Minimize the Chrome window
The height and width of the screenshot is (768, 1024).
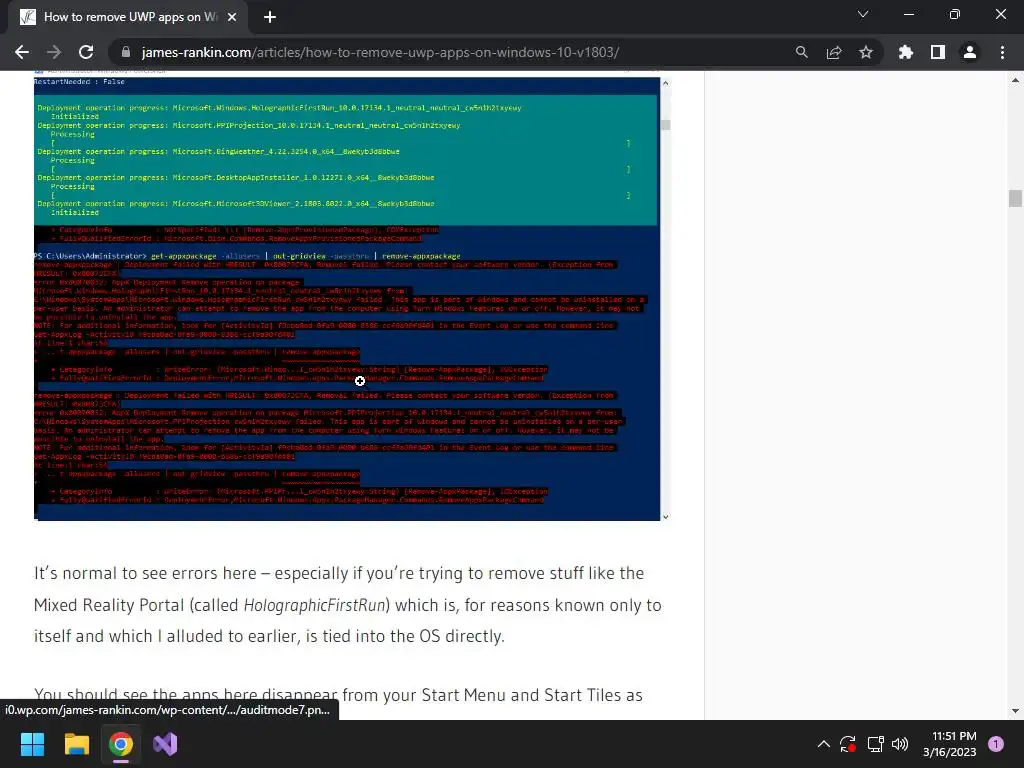[908, 14]
